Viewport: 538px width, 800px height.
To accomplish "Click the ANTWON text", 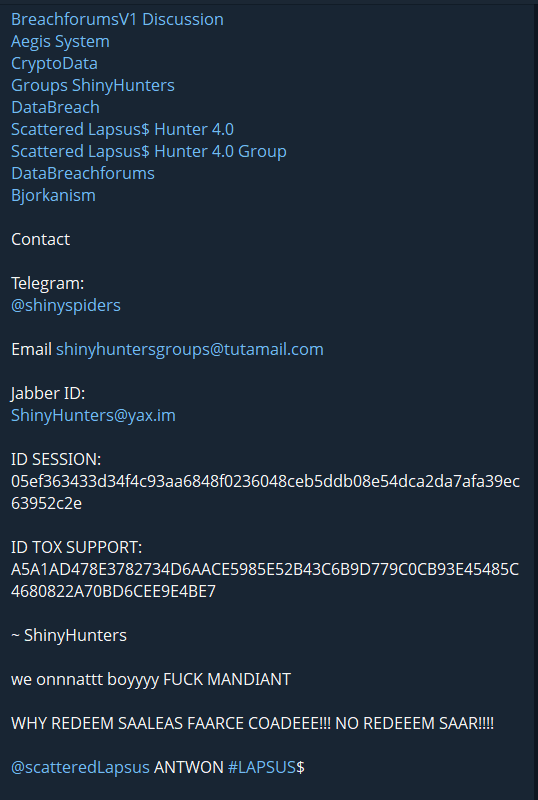I will tap(189, 767).
